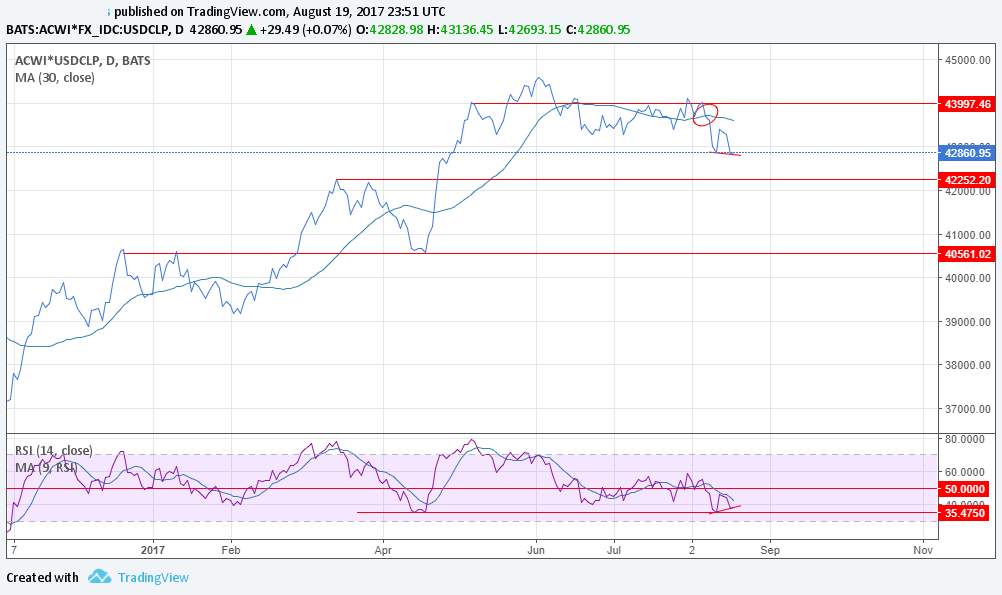Click the blue 42860.95 price-axis label
This screenshot has height=595, width=1002.
point(967,153)
